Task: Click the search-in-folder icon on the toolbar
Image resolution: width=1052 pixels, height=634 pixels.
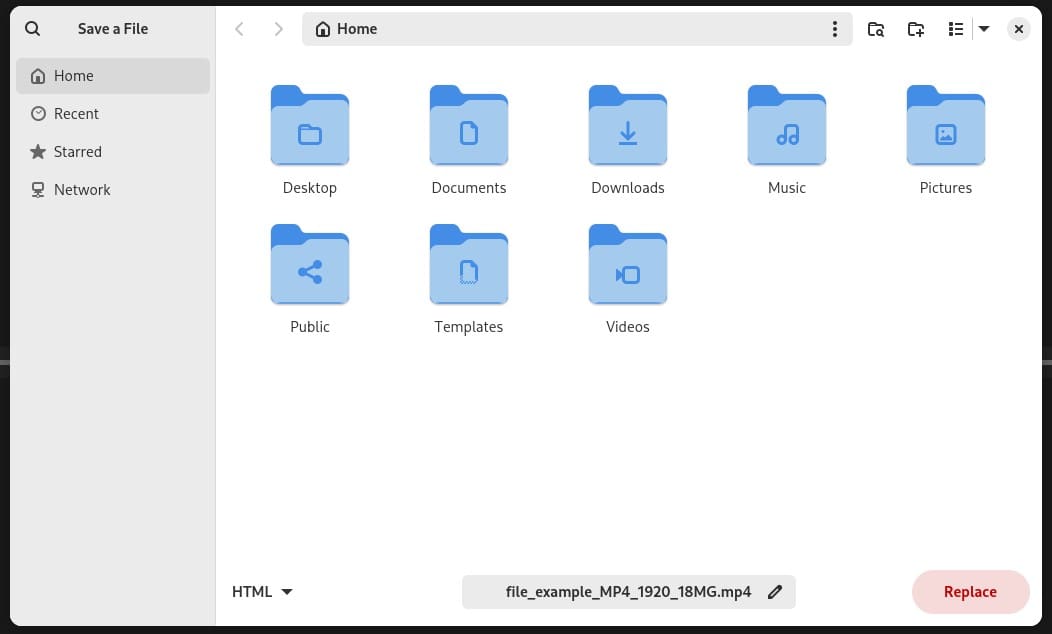Action: tap(876, 29)
